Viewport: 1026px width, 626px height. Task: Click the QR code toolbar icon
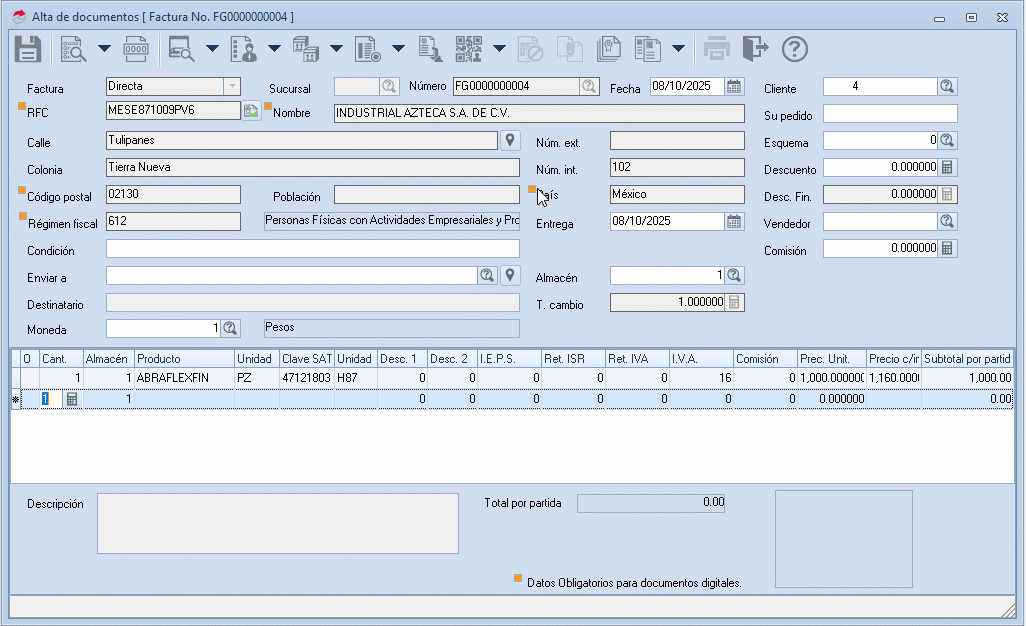click(468, 48)
